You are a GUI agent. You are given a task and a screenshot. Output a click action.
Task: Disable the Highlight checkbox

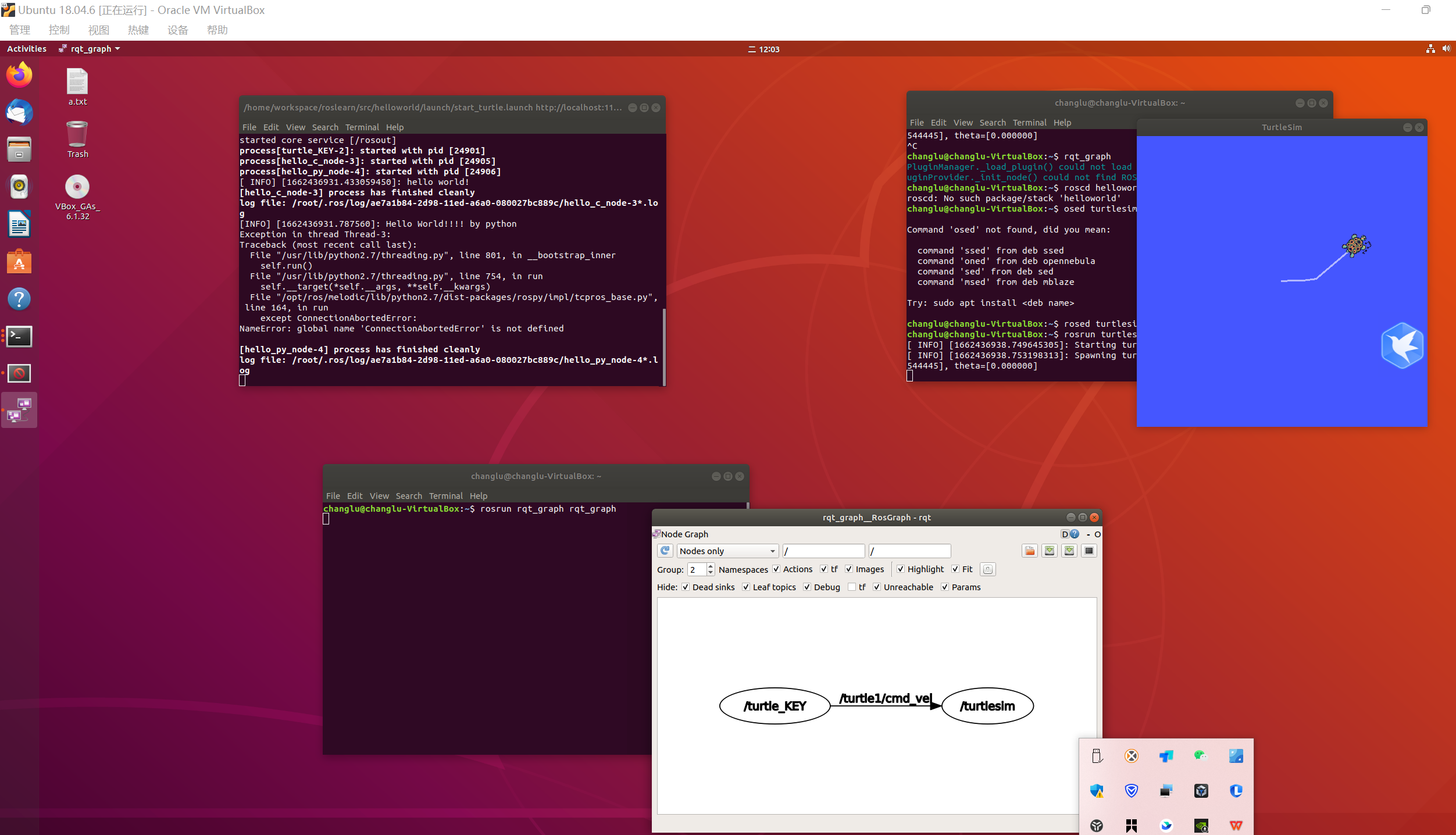click(x=901, y=569)
